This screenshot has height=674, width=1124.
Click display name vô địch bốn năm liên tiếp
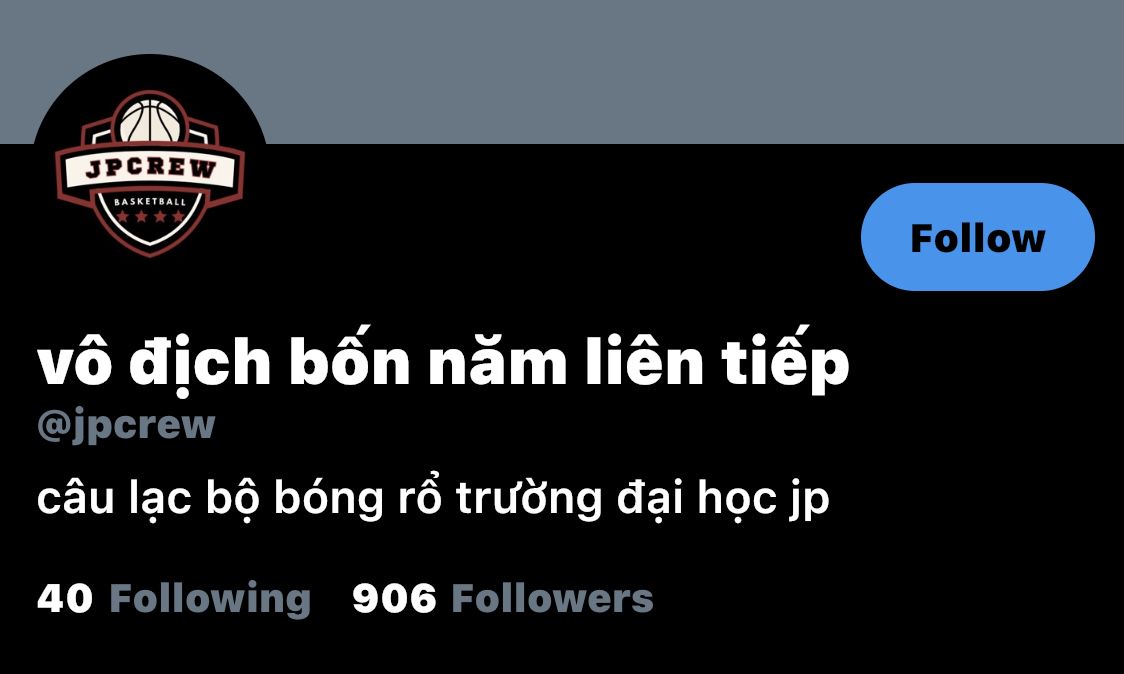(443, 362)
